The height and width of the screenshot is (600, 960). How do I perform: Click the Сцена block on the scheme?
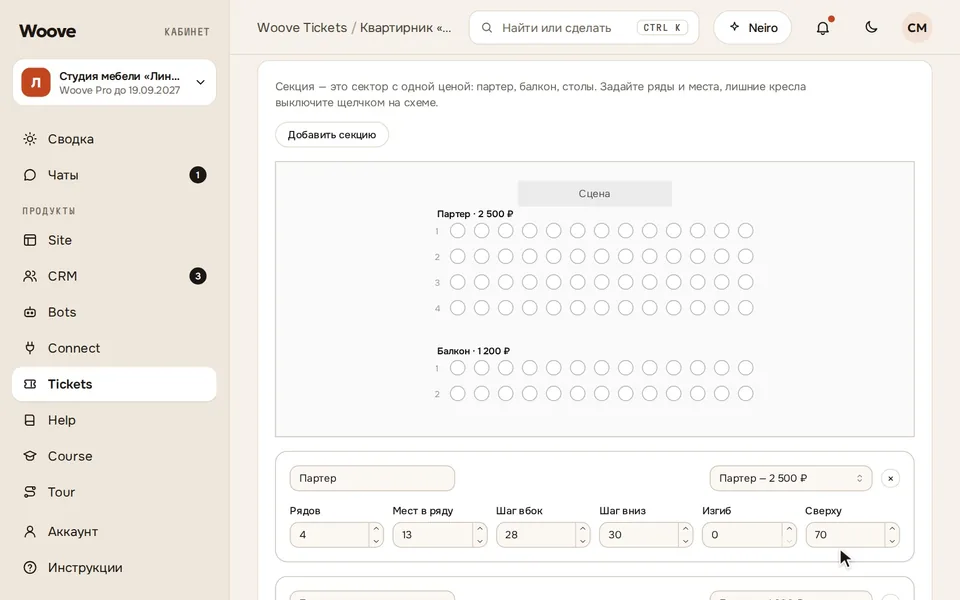tap(594, 193)
